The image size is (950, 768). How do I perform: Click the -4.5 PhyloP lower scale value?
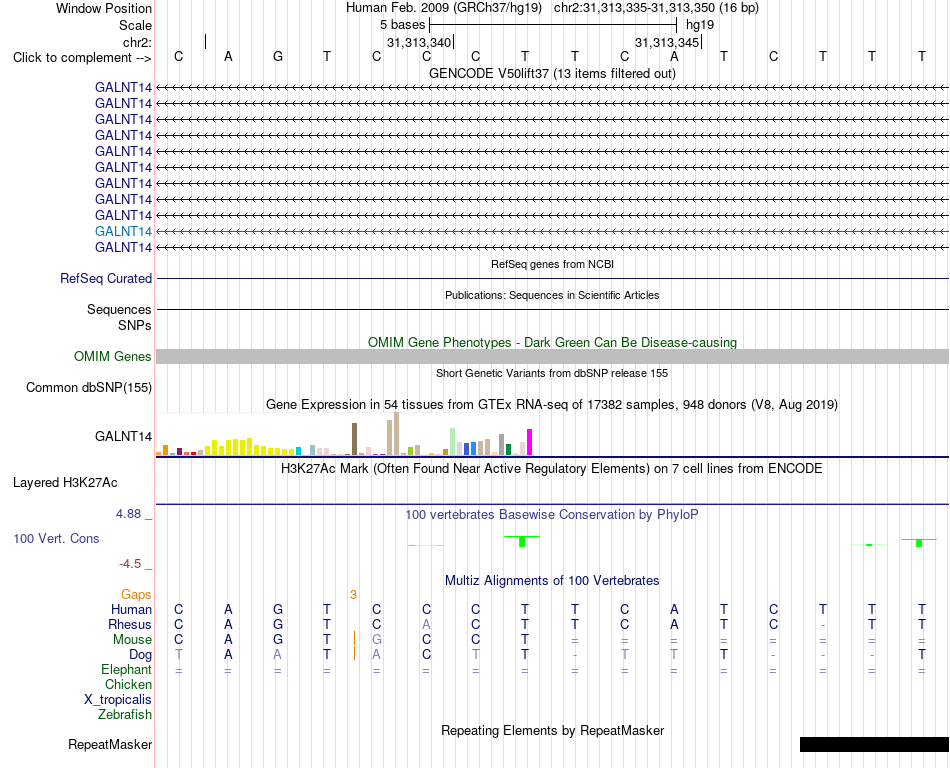click(130, 564)
